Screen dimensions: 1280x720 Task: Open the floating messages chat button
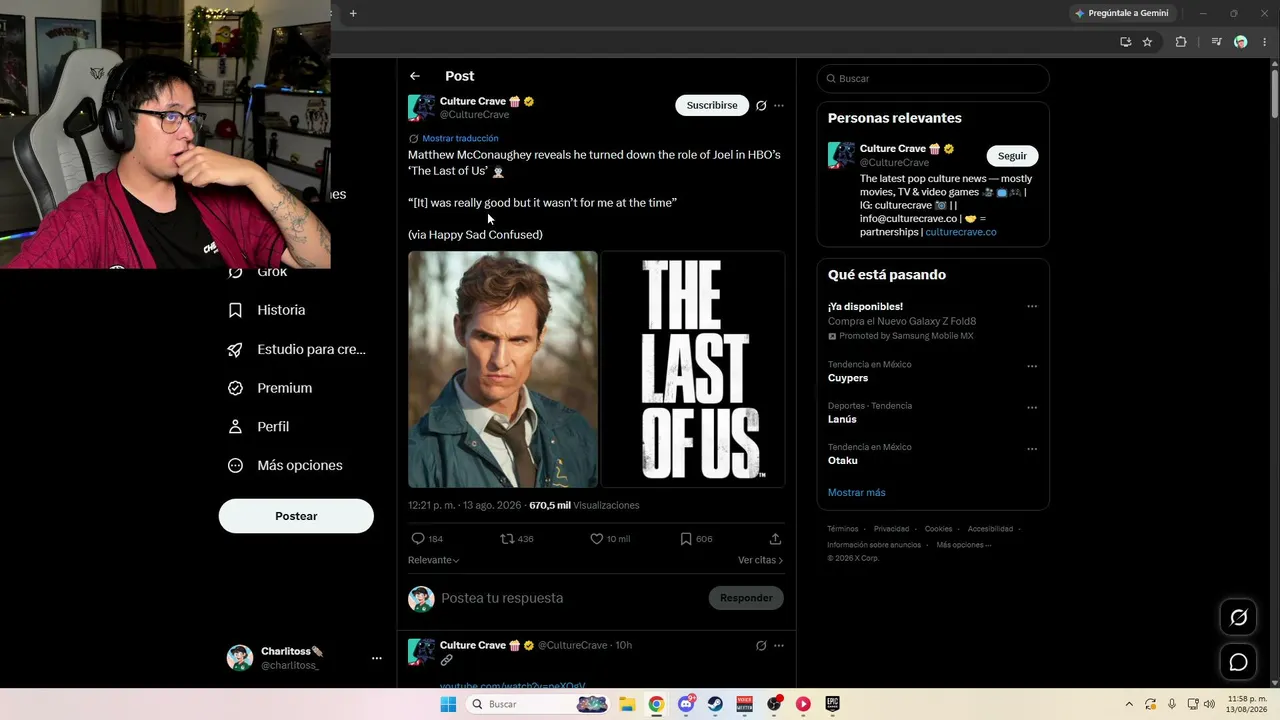1238,663
